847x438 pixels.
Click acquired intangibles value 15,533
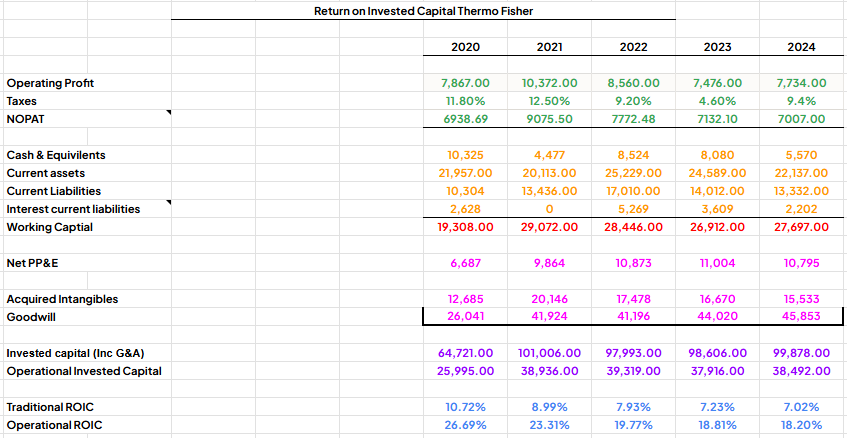pyautogui.click(x=802, y=299)
